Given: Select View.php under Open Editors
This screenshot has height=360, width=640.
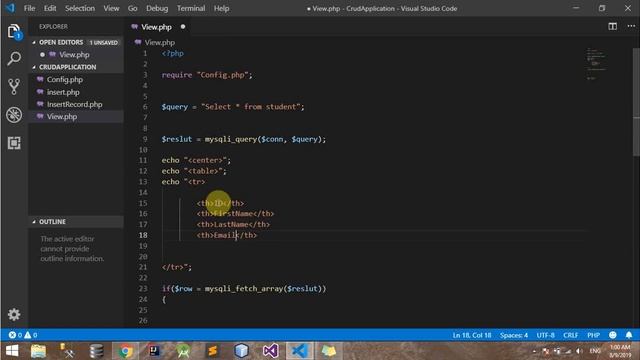Looking at the screenshot, I should [74, 55].
